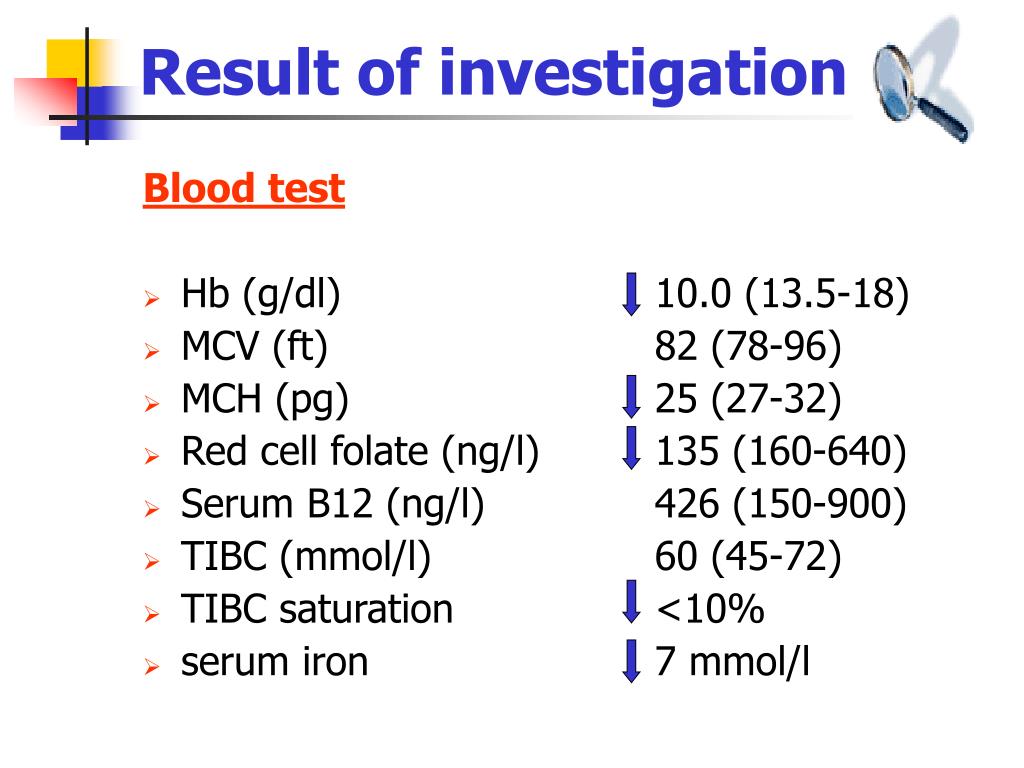Click the down arrow beside serum iron value
The width and height of the screenshot is (1024, 768).
coord(631,661)
